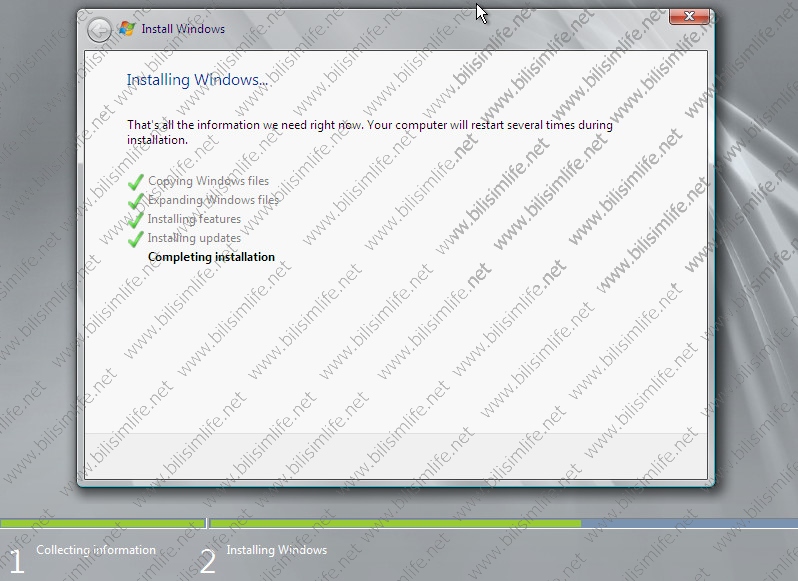
Task: Click the 'Installing Windows' stage label at bottom
Action: [x=277, y=550]
